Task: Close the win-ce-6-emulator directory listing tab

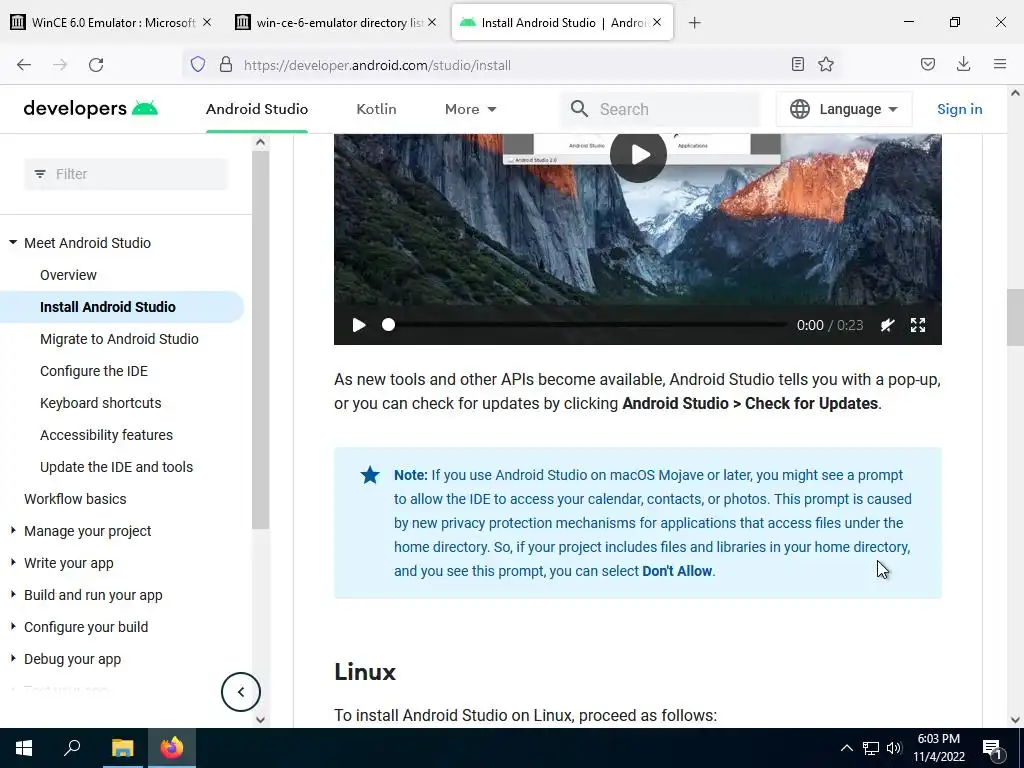Action: tap(432, 22)
